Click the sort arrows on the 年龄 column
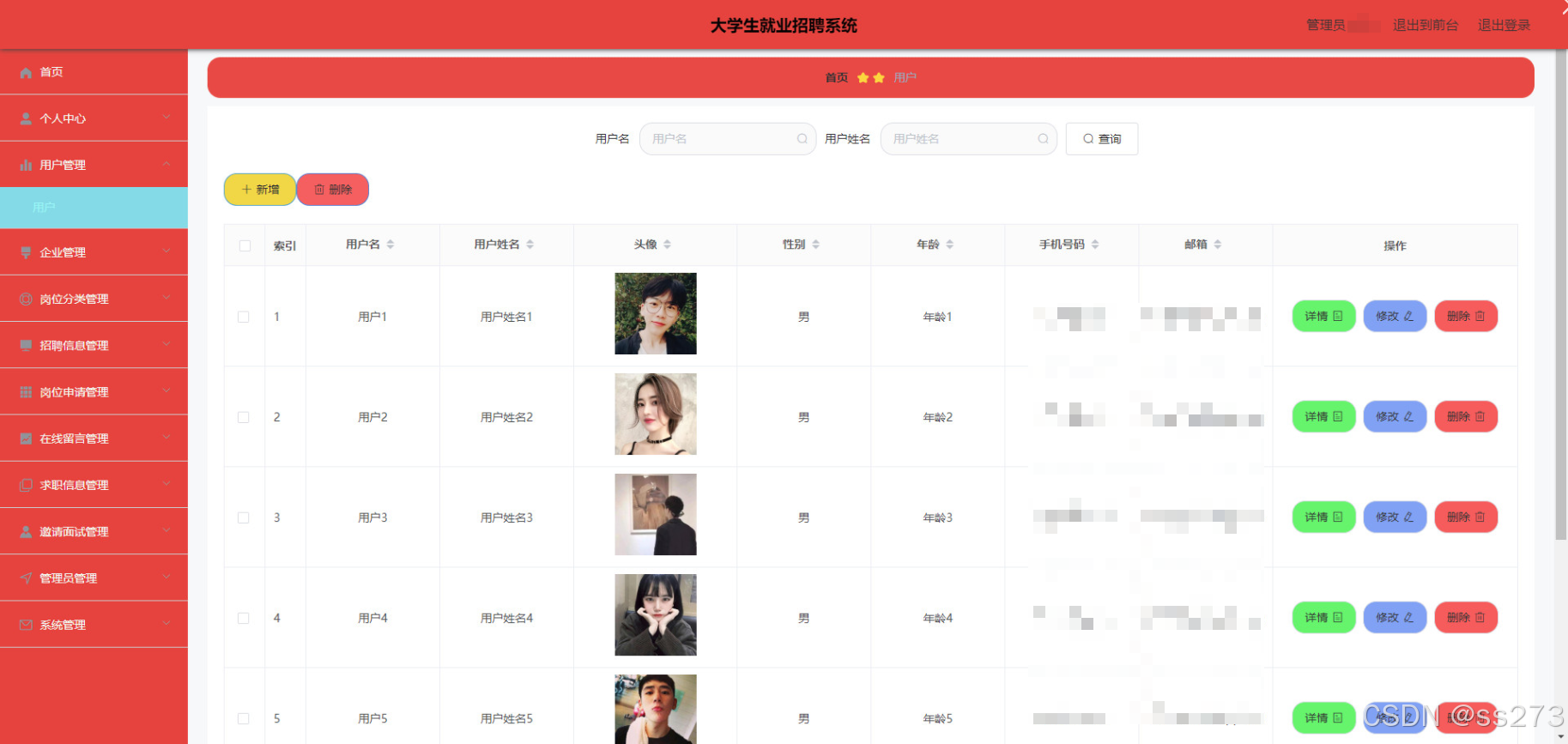This screenshot has height=744, width=1568. [x=950, y=245]
